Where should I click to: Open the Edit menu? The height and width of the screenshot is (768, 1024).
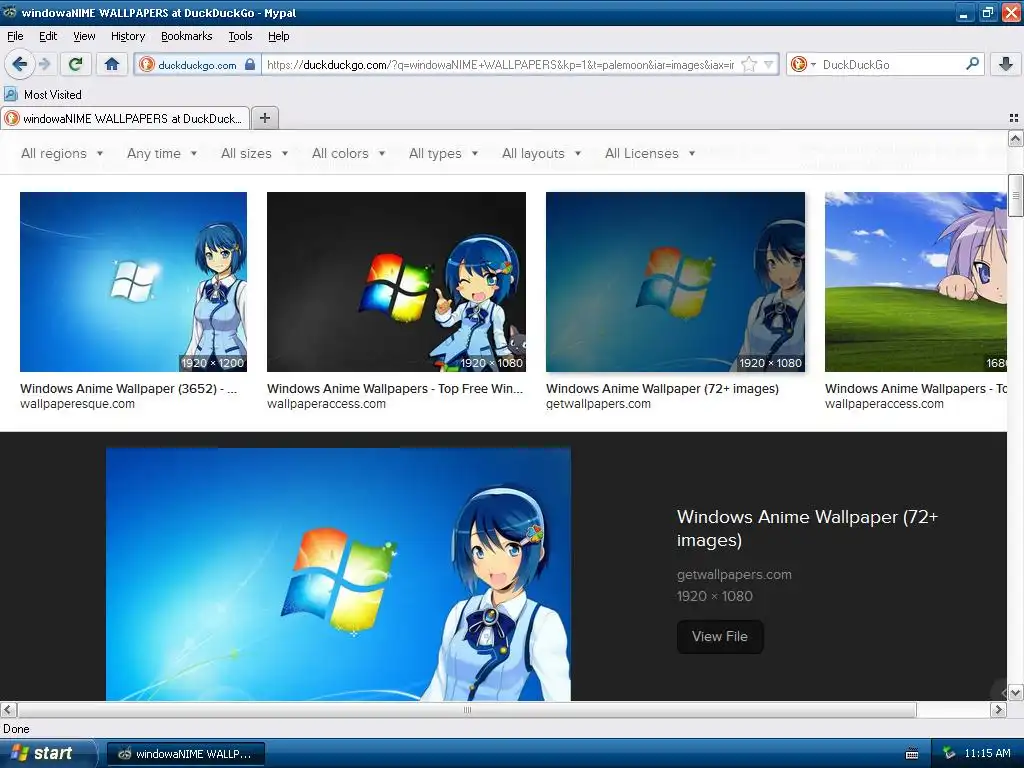click(48, 36)
